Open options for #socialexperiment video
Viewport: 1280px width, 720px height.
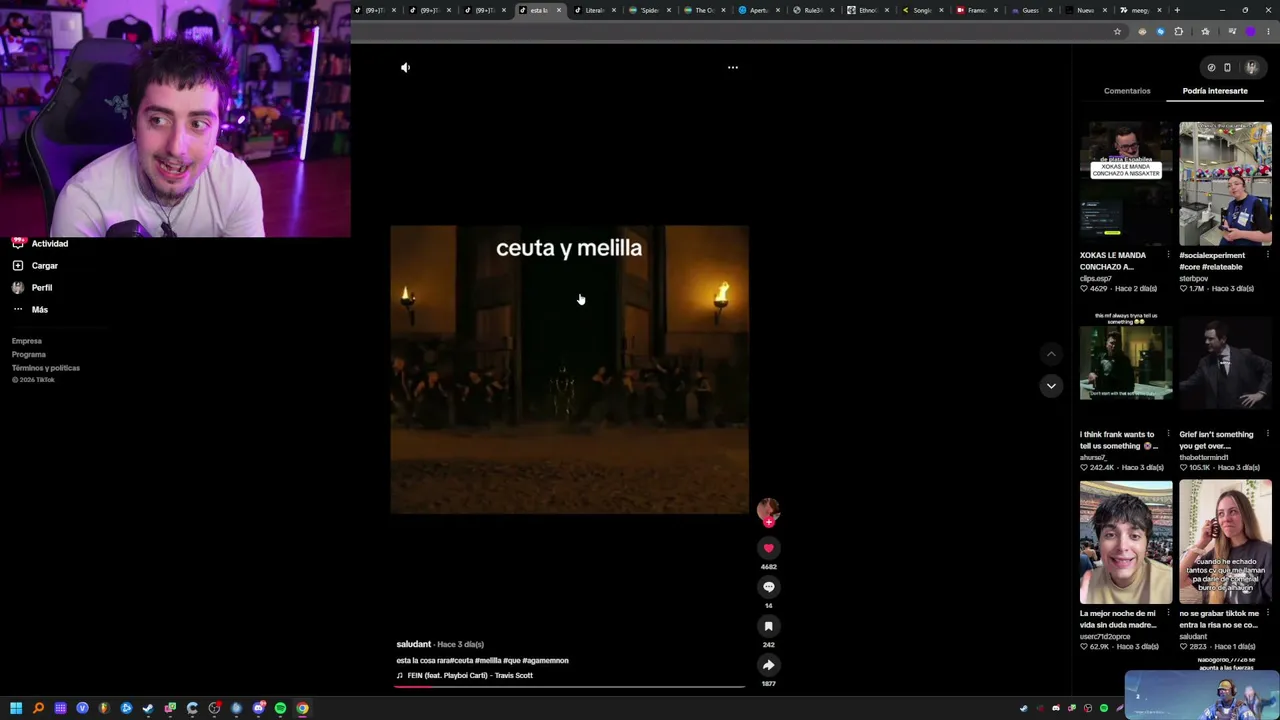pyautogui.click(x=1267, y=256)
